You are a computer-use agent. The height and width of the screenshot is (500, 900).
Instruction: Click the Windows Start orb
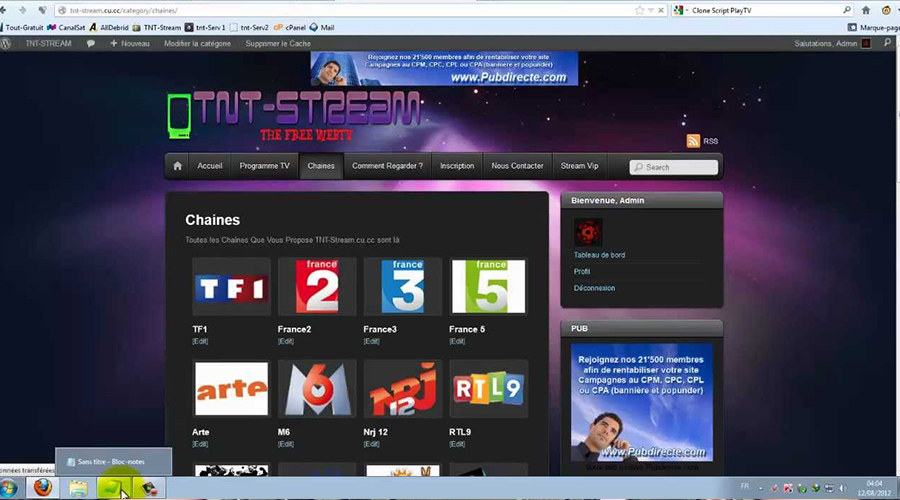9,489
